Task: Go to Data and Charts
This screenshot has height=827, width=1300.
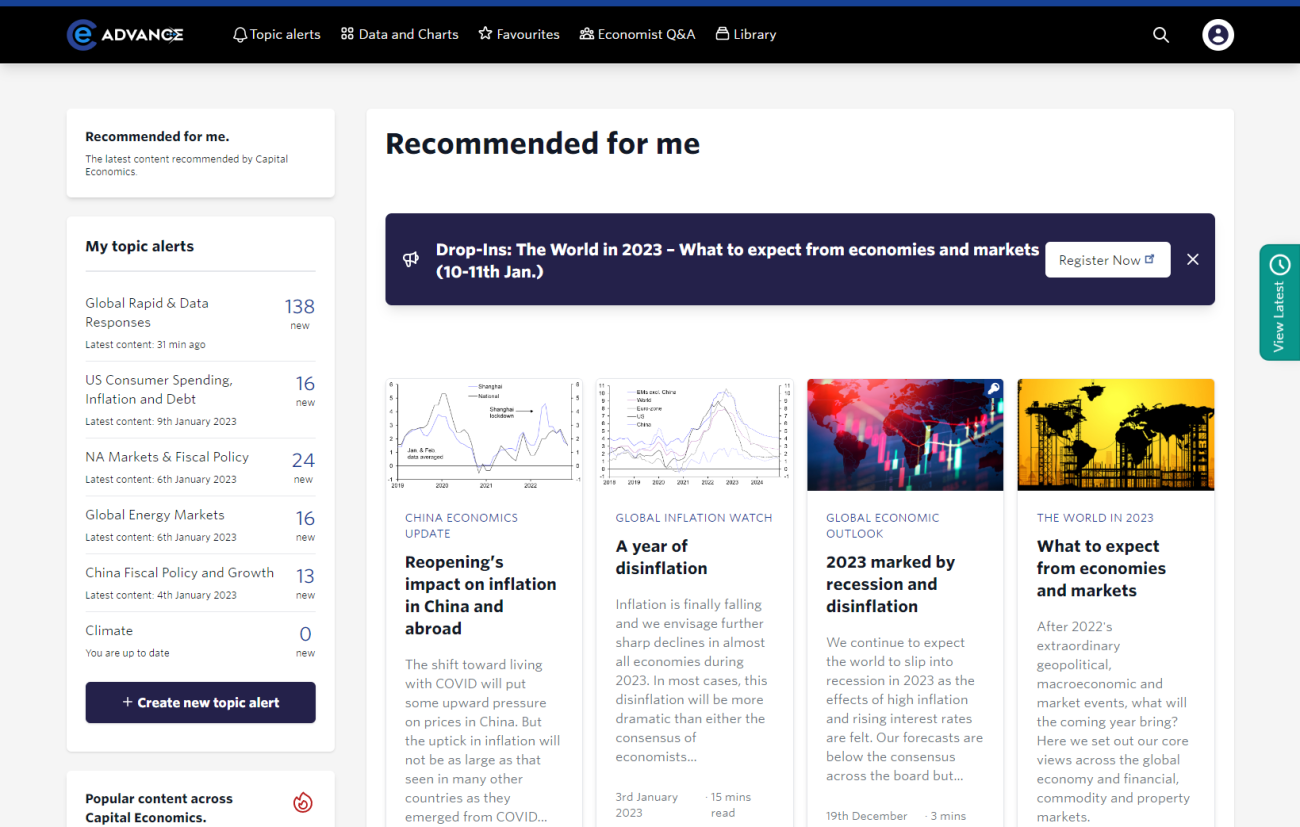Action: tap(399, 35)
